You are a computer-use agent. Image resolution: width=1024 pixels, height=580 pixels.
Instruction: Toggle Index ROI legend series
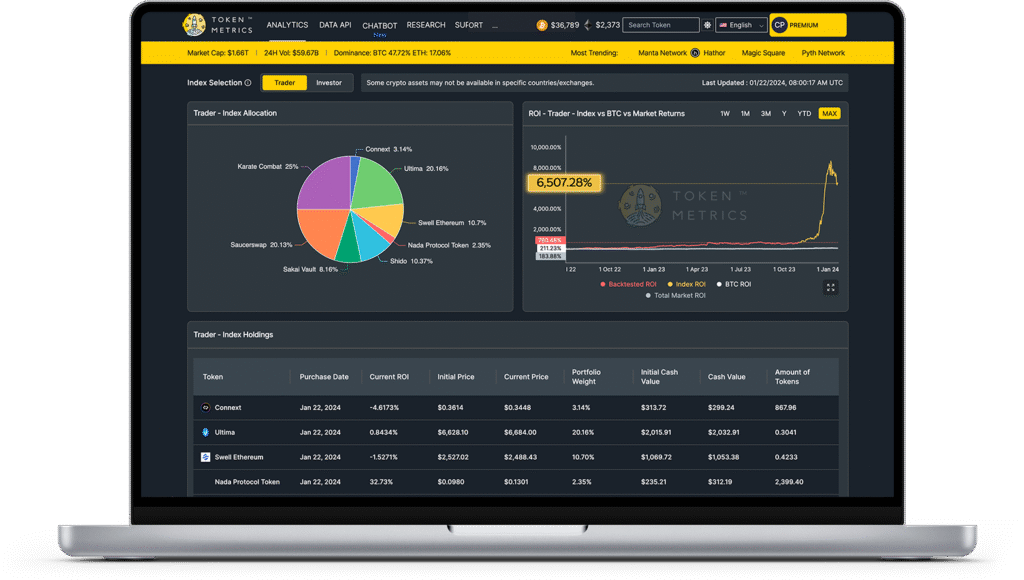(x=686, y=284)
